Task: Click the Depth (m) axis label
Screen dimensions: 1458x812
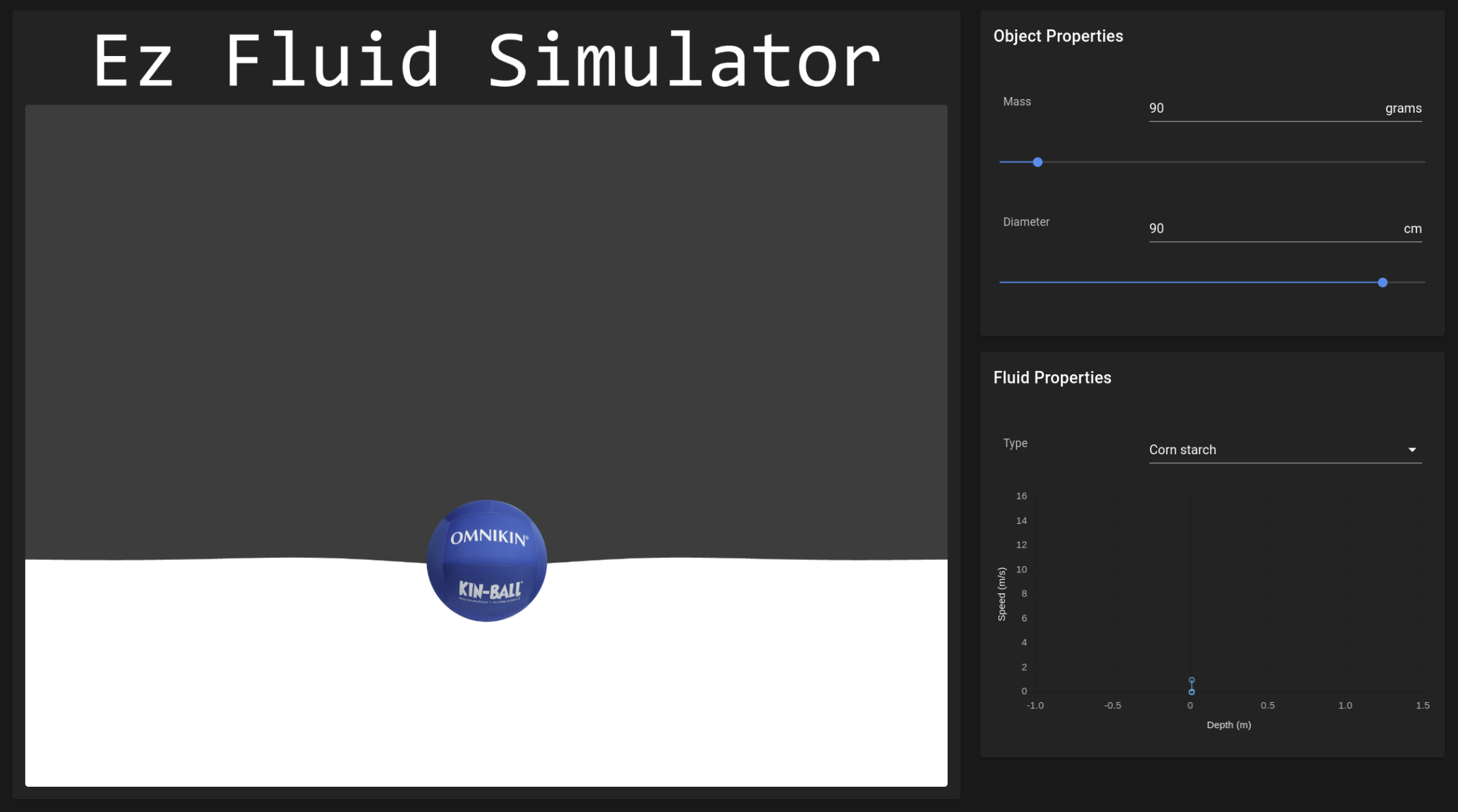Action: click(x=1228, y=725)
